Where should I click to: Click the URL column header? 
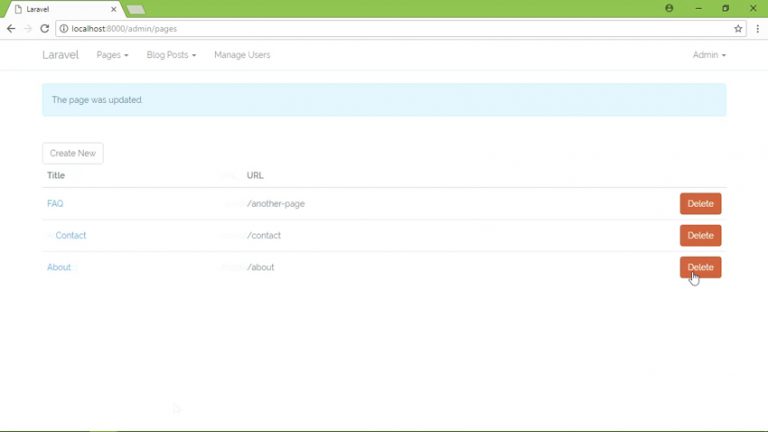[255, 175]
